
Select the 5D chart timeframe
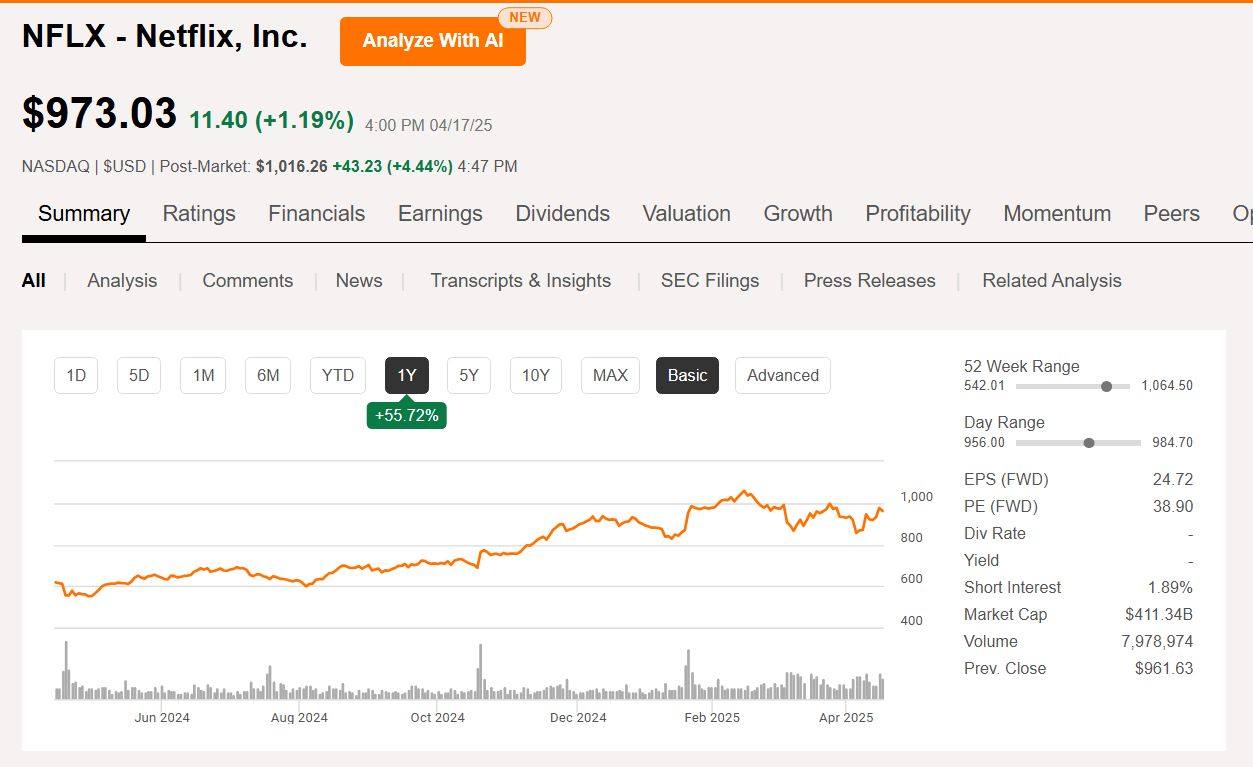(x=138, y=375)
